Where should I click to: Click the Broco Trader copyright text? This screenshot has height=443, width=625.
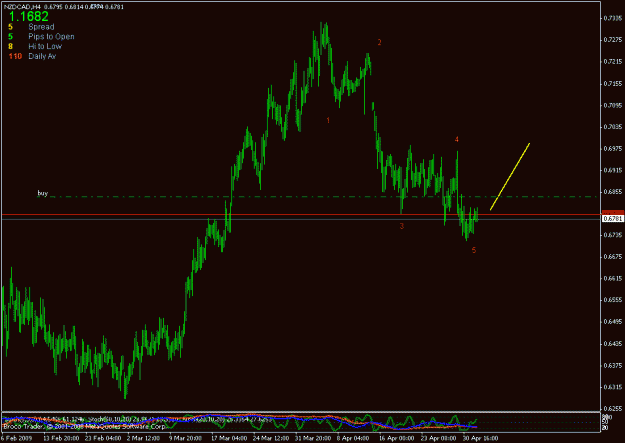(x=84, y=427)
